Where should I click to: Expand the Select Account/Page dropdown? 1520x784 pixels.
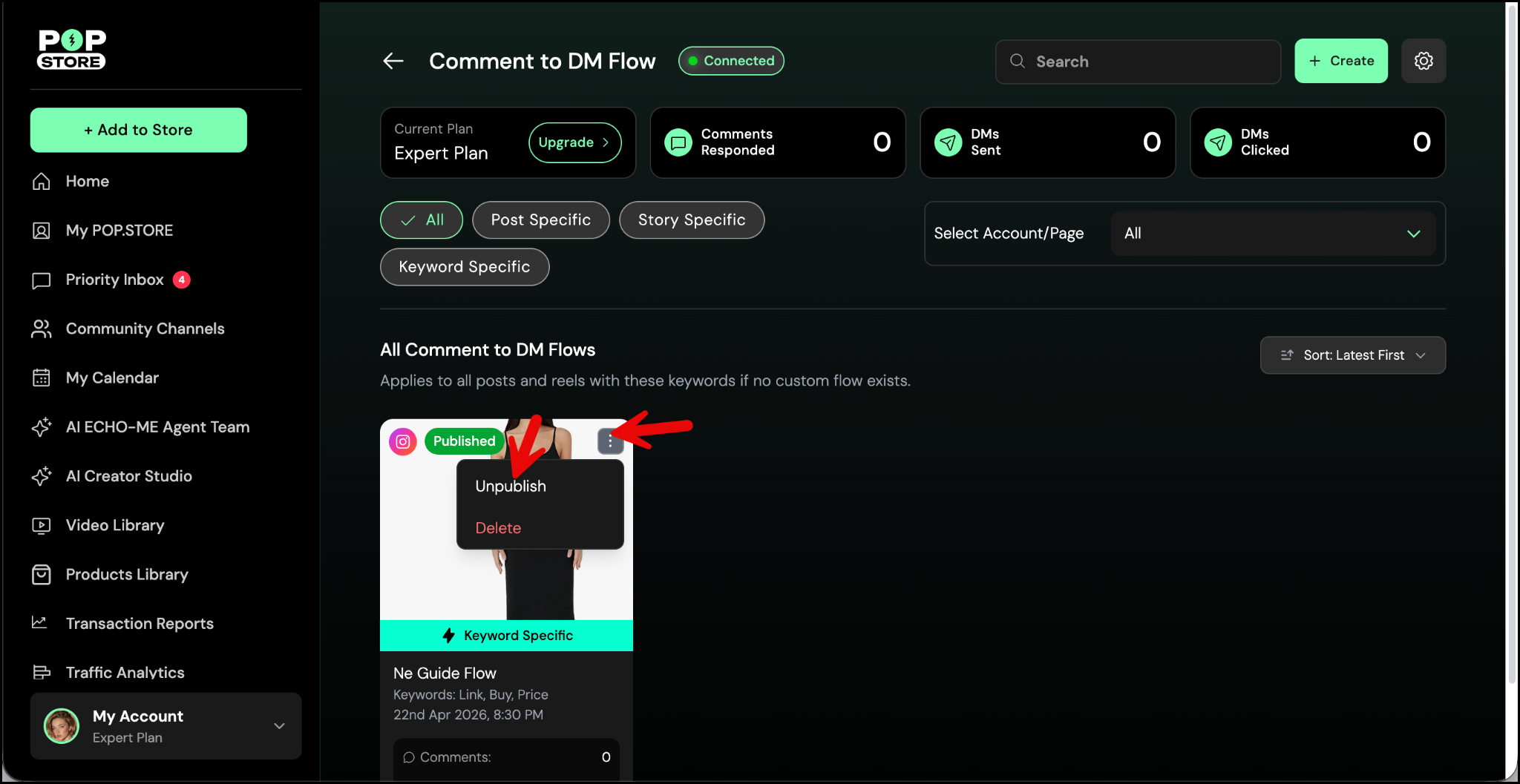1272,234
